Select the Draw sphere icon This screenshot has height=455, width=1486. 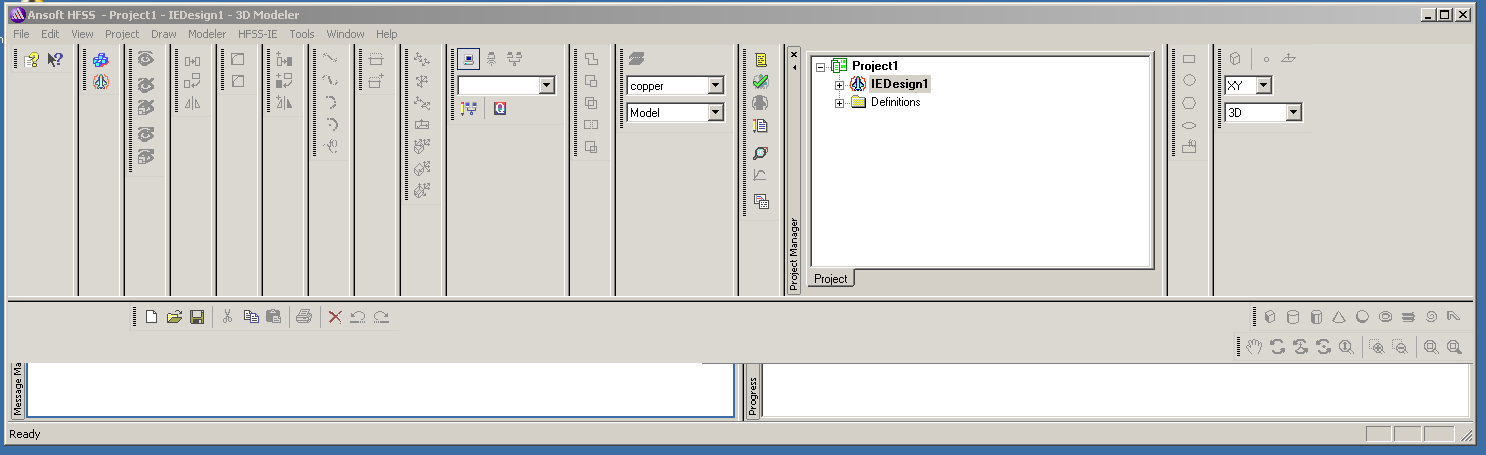1362,317
